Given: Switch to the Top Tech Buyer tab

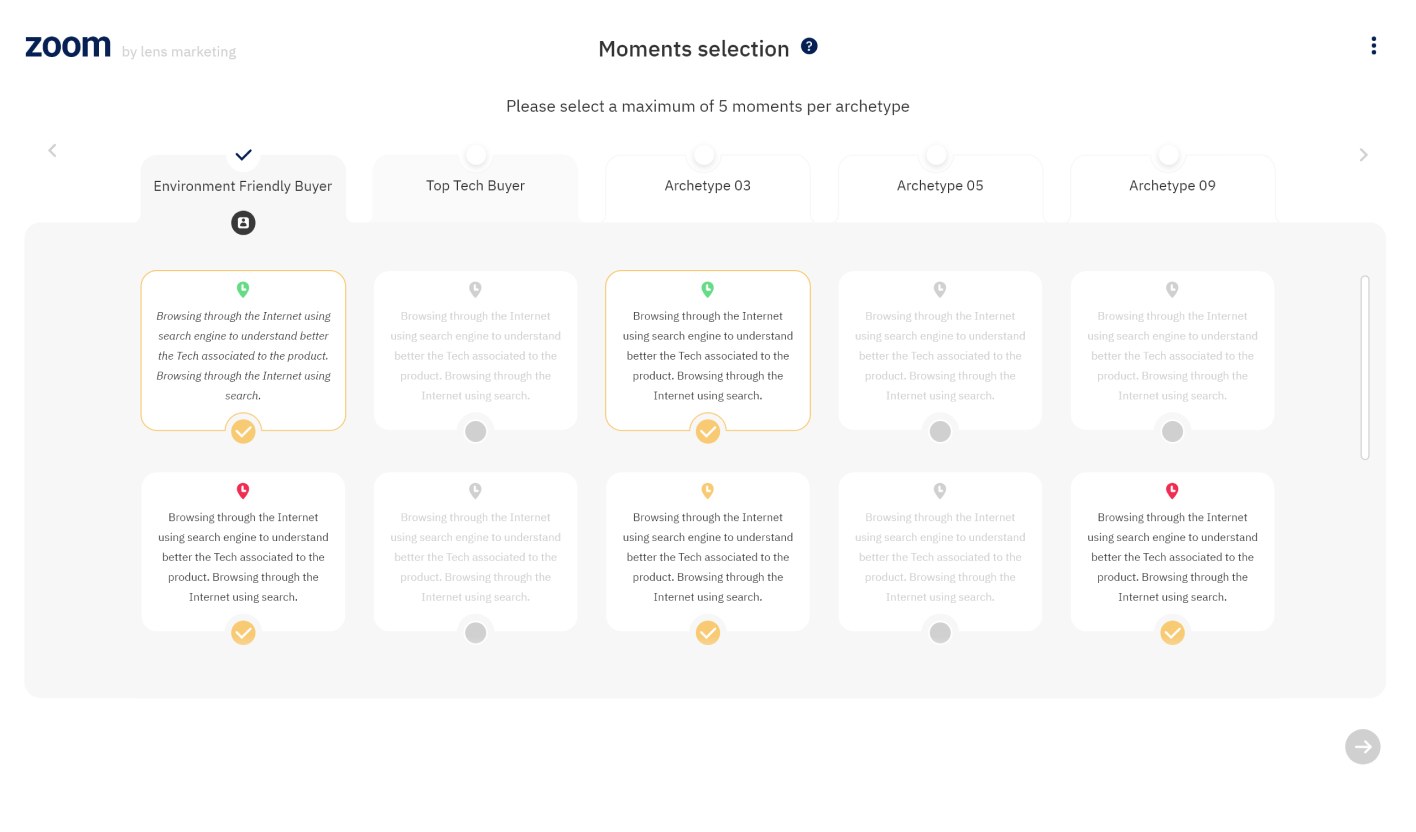Looking at the screenshot, I should coord(475,186).
